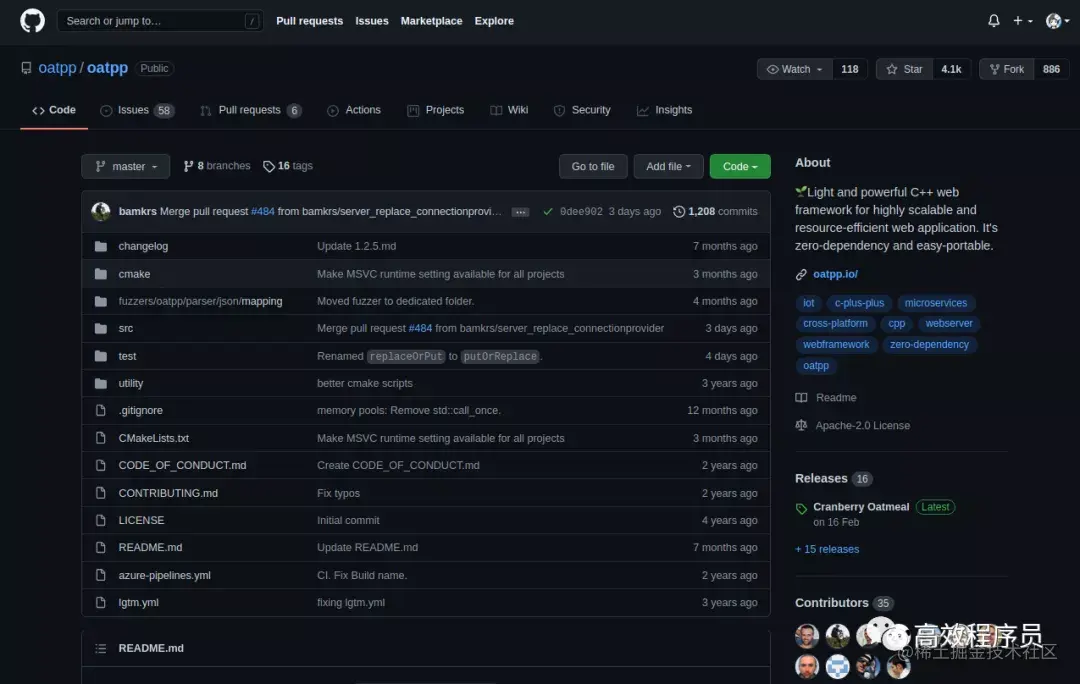Go to Explore

[x=494, y=21]
